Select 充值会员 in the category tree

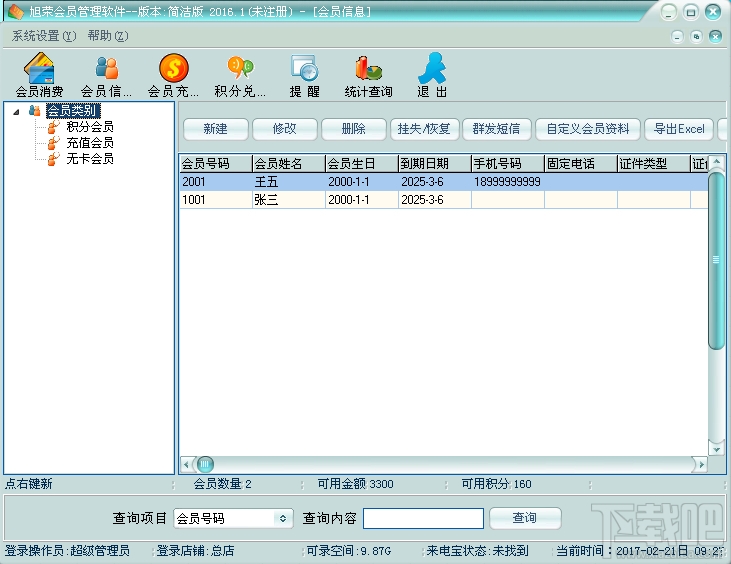90,142
